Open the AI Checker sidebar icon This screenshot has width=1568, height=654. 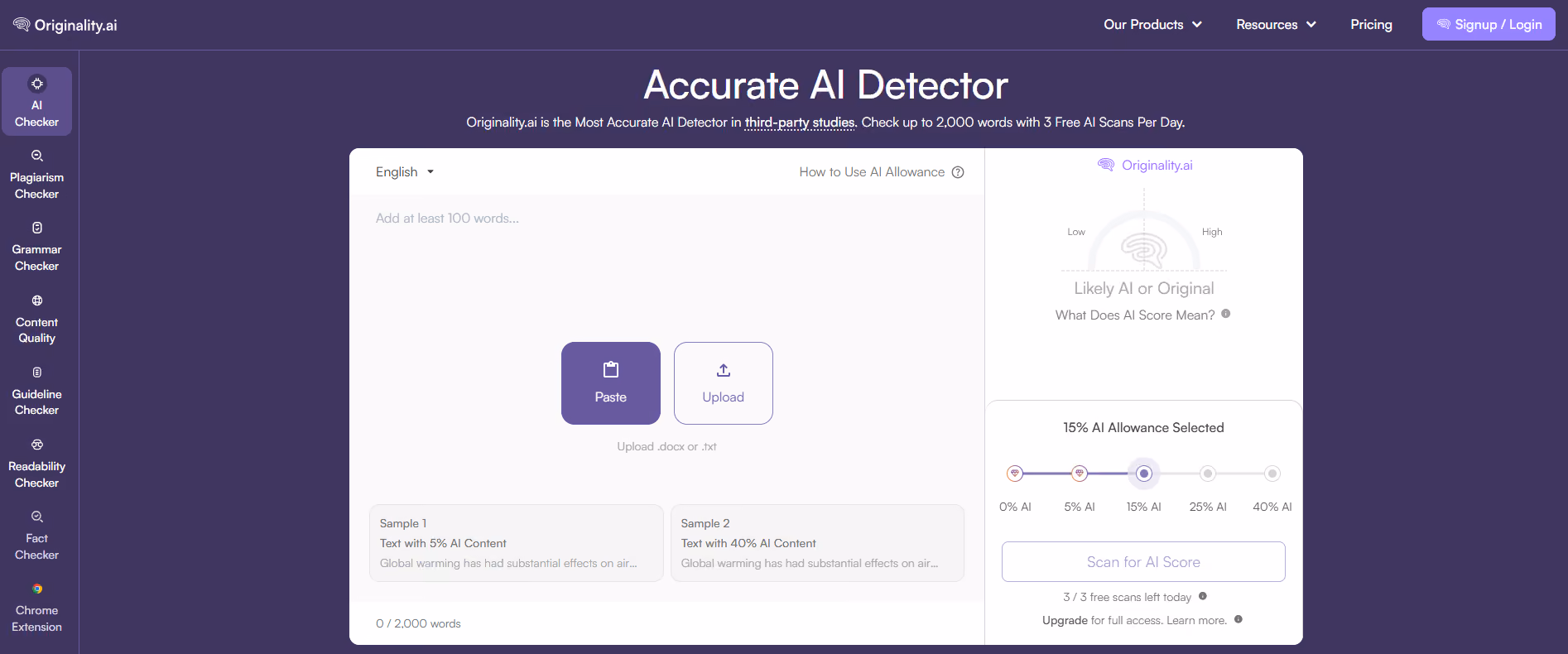pyautogui.click(x=36, y=84)
